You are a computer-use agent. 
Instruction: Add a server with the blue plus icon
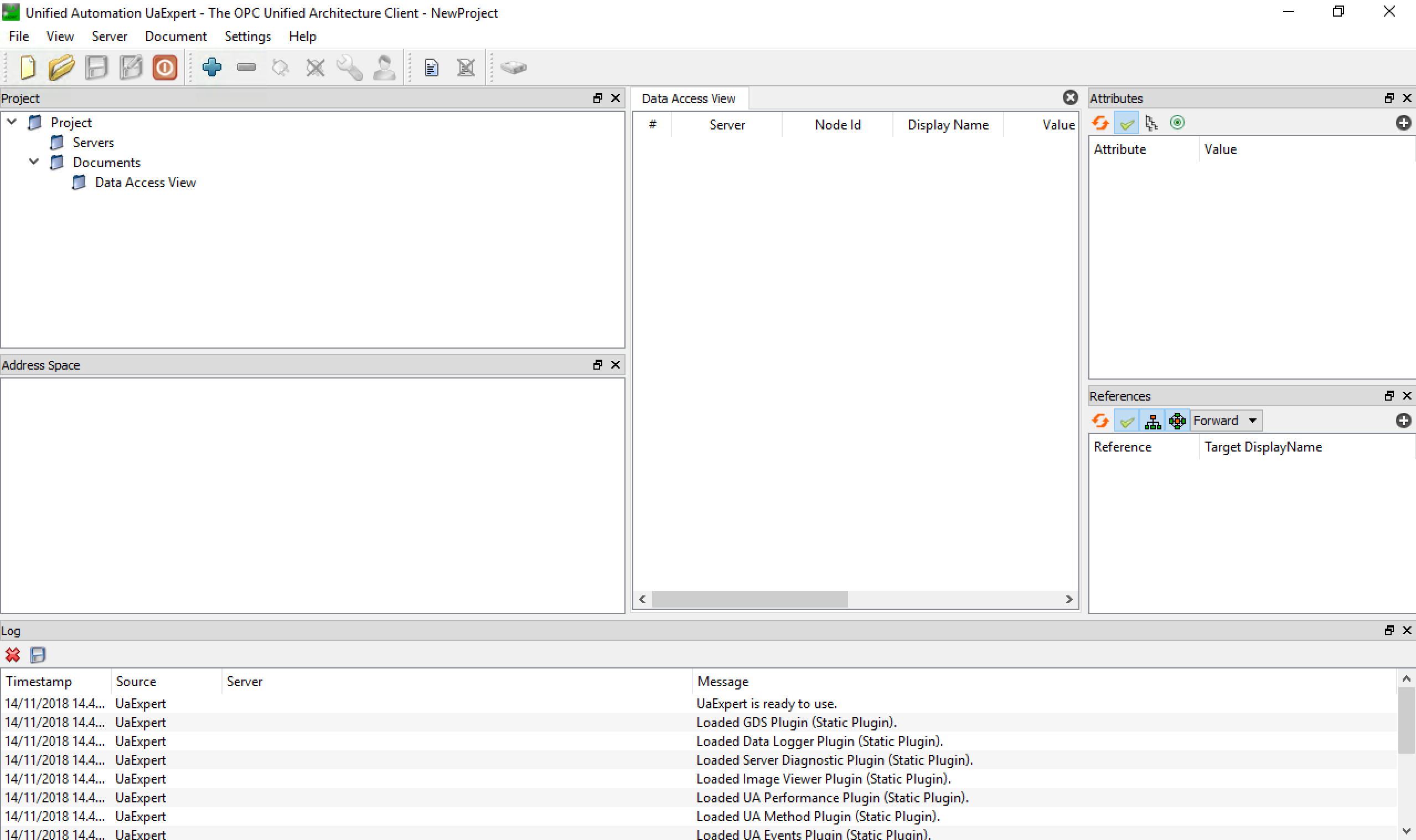[x=212, y=68]
